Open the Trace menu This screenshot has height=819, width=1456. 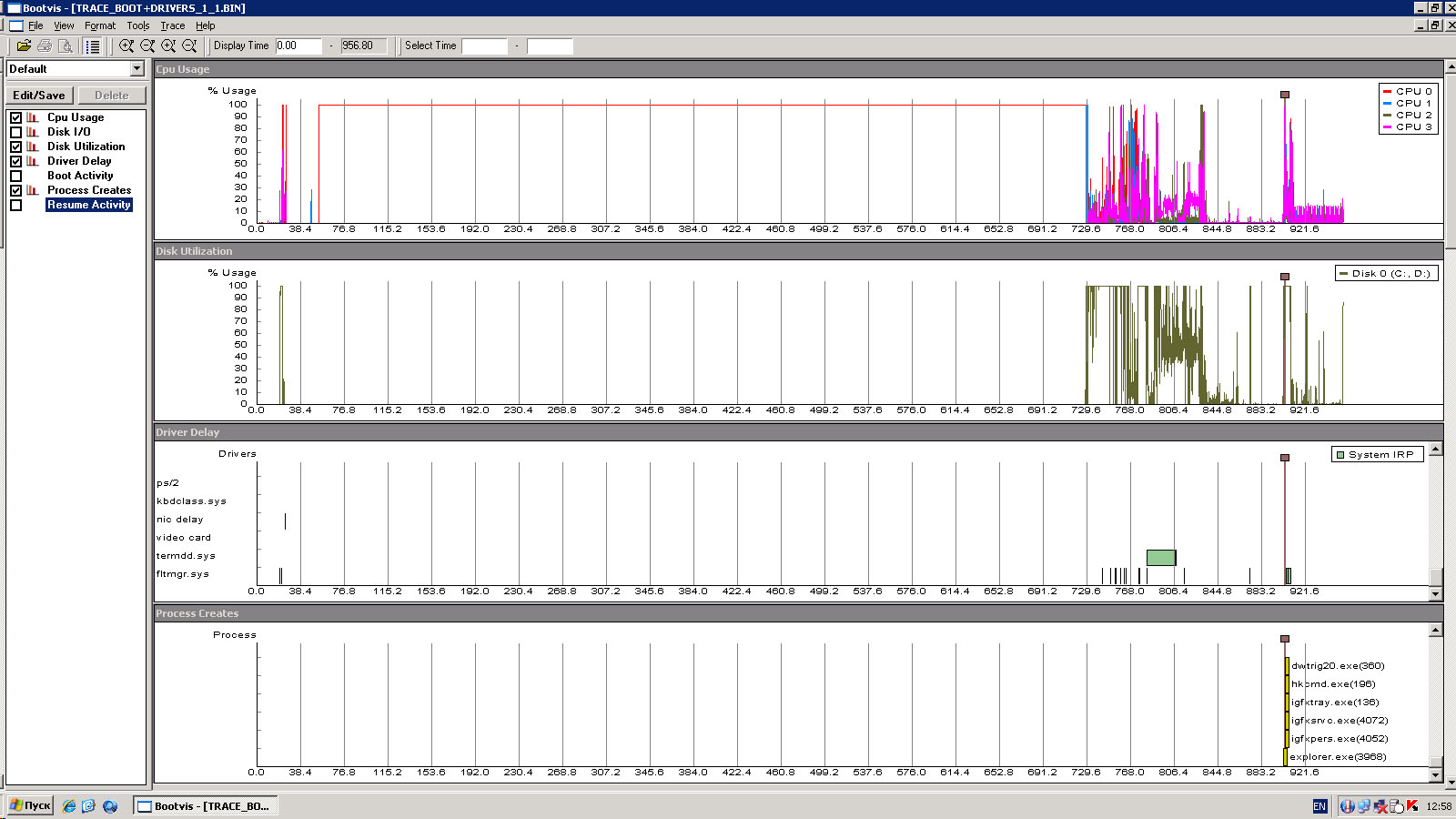173,25
